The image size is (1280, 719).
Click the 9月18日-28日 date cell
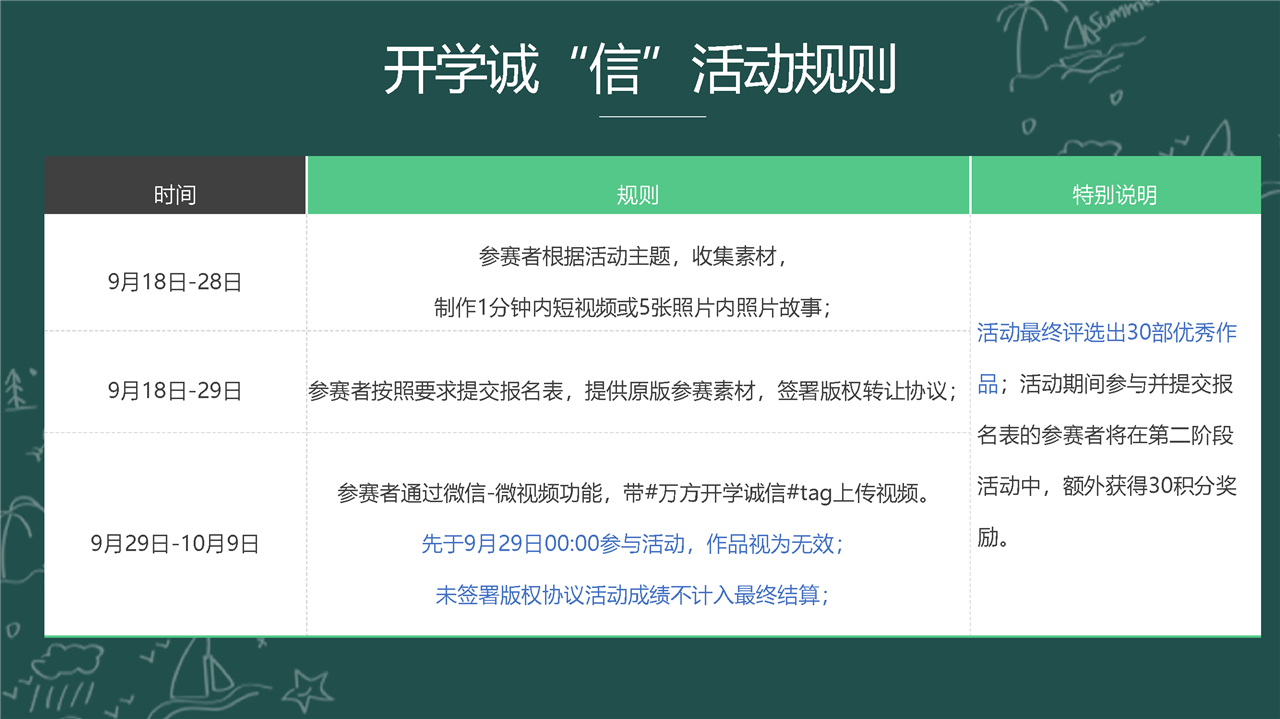(175, 282)
